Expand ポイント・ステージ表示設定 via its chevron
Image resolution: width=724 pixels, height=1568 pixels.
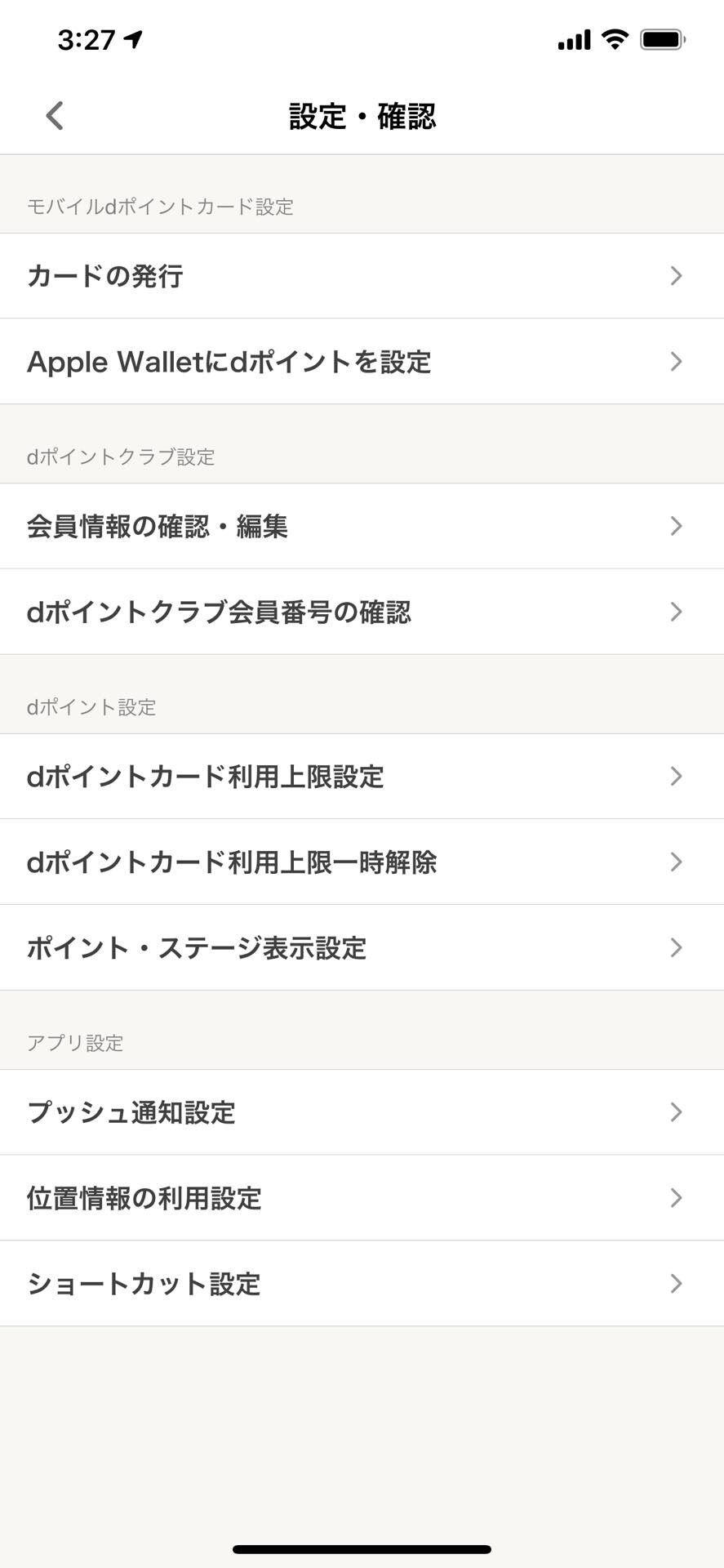point(676,948)
